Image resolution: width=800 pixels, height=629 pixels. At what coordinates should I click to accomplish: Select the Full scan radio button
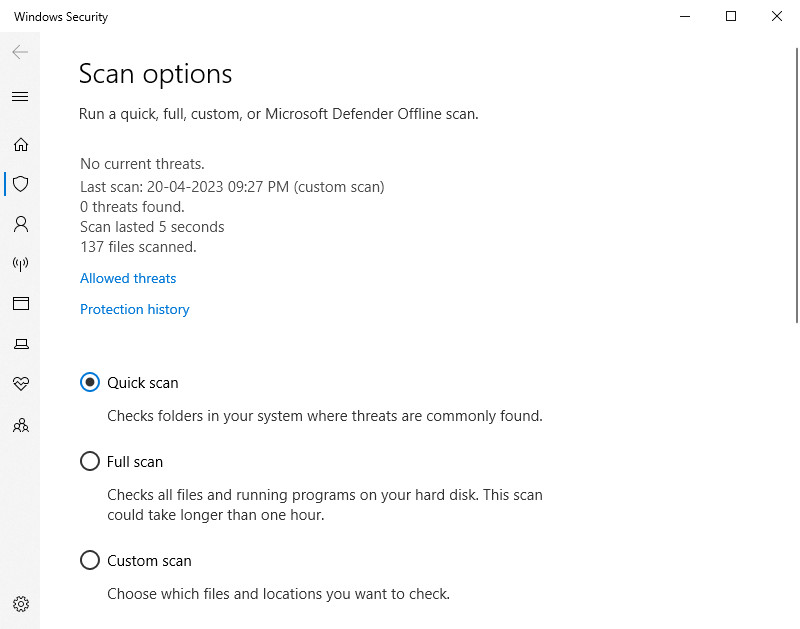(x=90, y=461)
